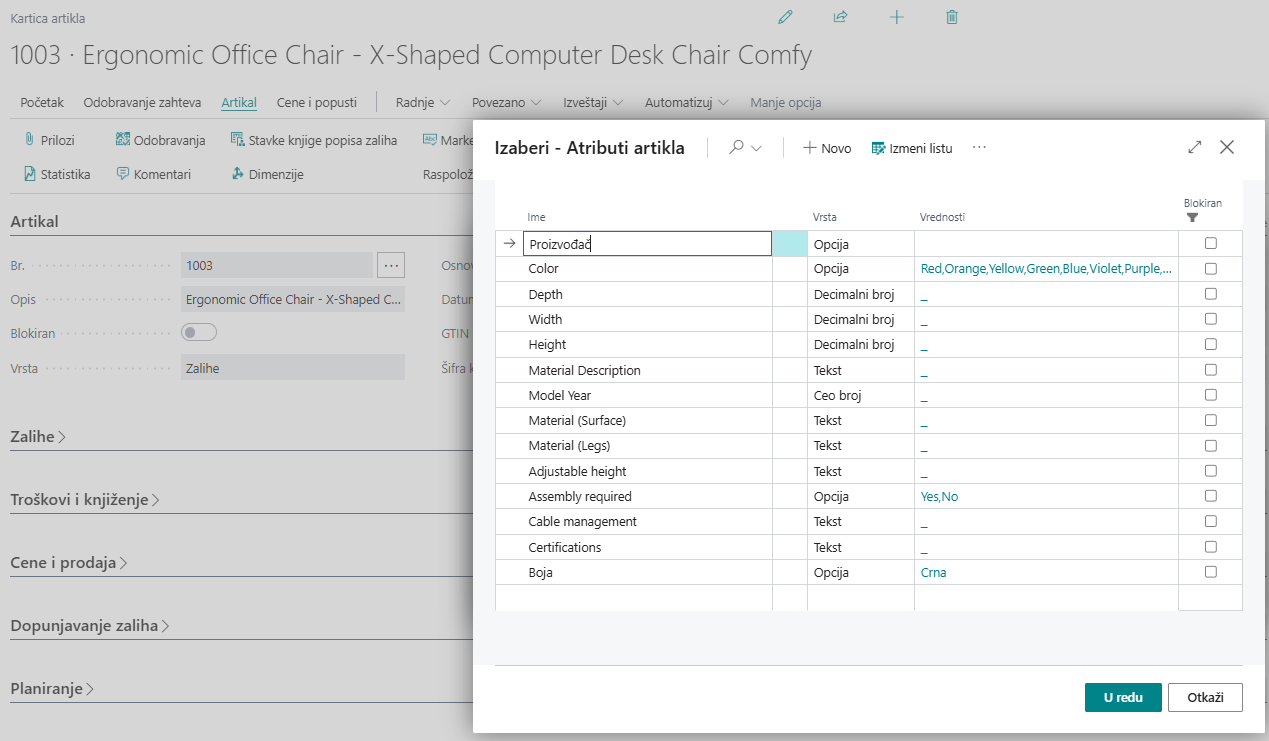
Task: Click the Izmeni listu edit list icon
Action: tap(878, 148)
